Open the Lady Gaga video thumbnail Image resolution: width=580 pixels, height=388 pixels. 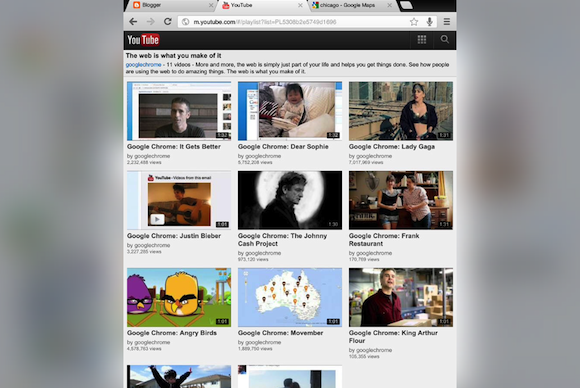(401, 111)
